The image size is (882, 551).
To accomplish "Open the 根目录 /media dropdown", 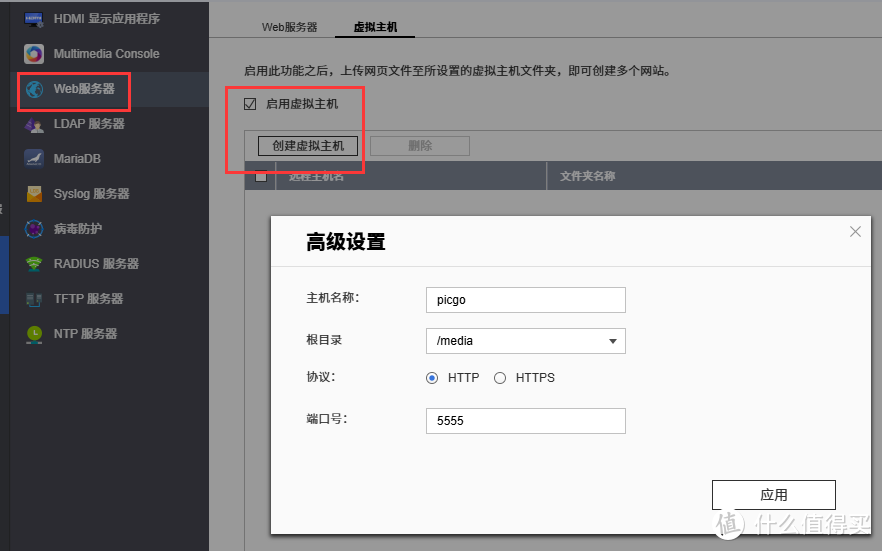I will point(525,341).
